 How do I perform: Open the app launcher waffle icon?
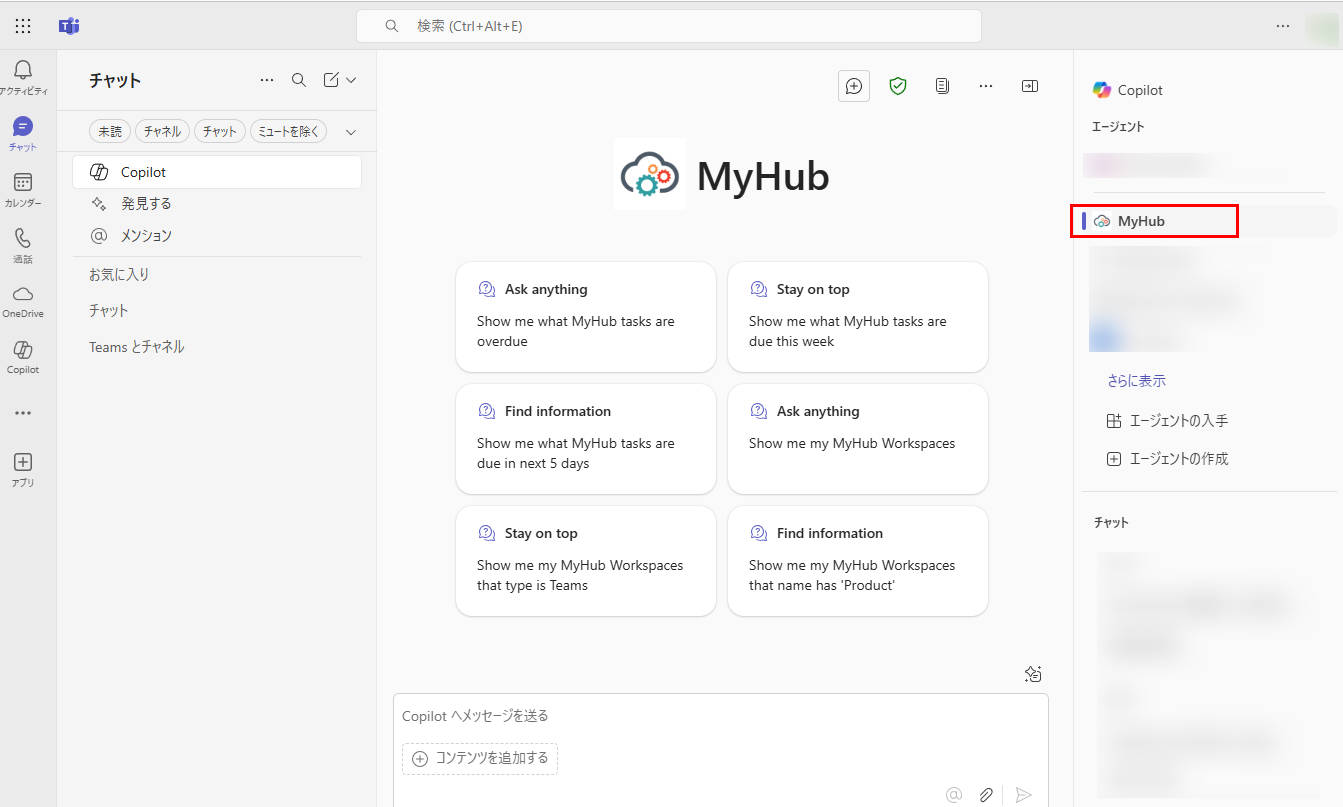click(23, 26)
